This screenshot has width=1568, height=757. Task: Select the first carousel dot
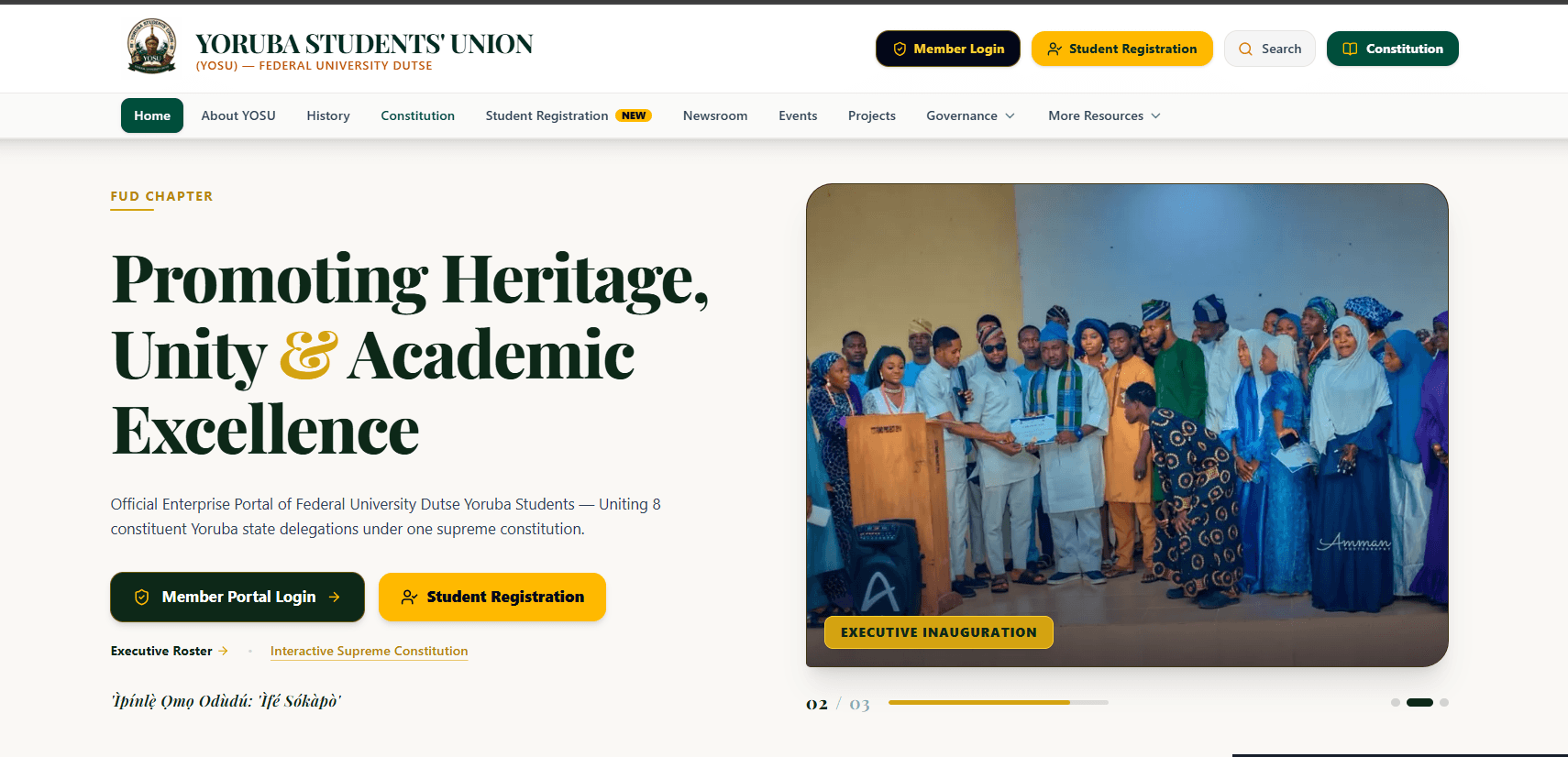tap(1395, 703)
